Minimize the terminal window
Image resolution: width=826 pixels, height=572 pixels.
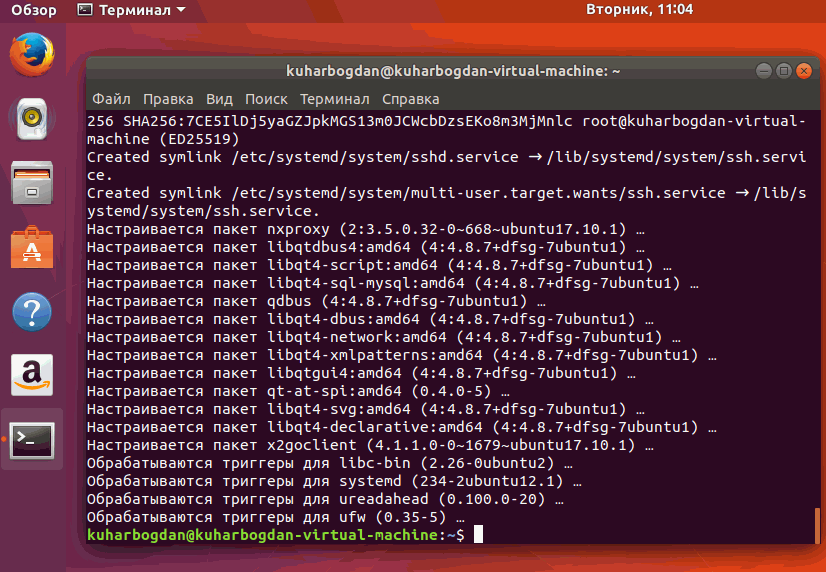764,71
